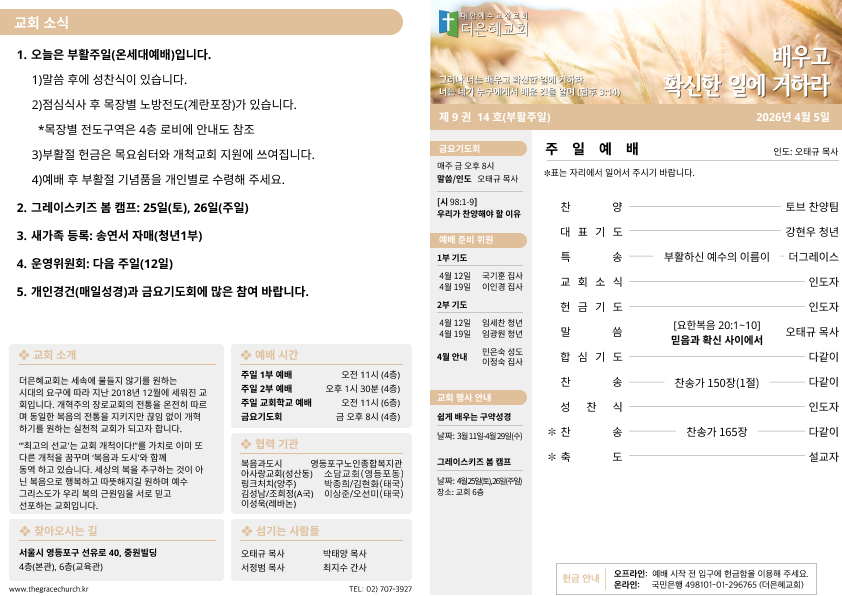Click the diamond icon beside 협력 기관
Screen dimensions: 842x596
pyautogui.click(x=246, y=443)
